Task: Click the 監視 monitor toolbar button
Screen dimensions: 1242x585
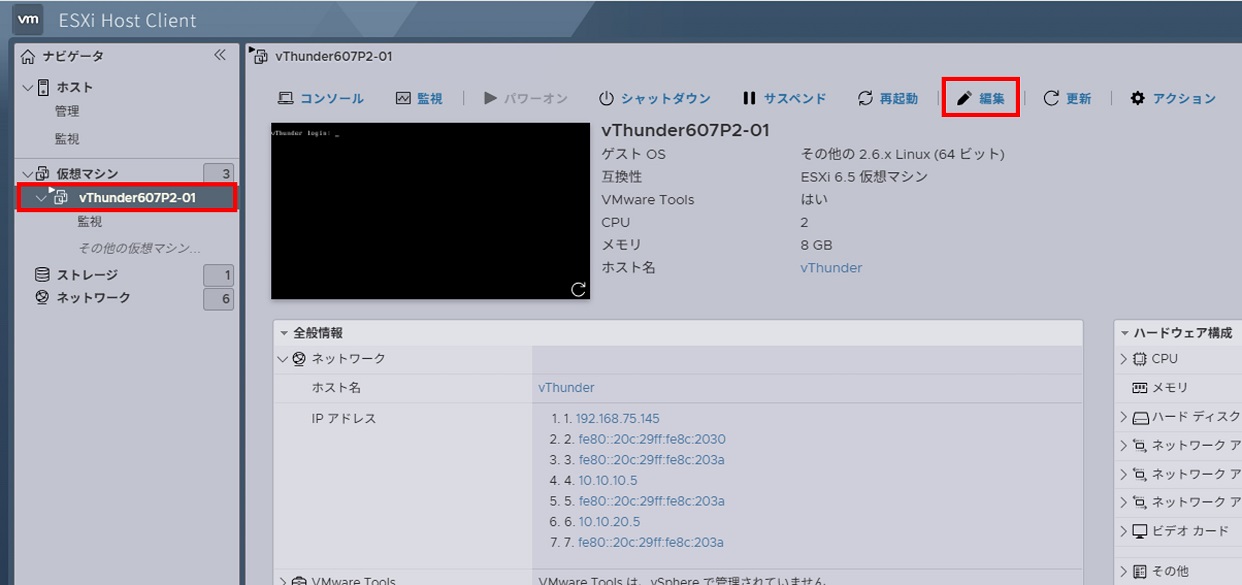Action: [418, 98]
